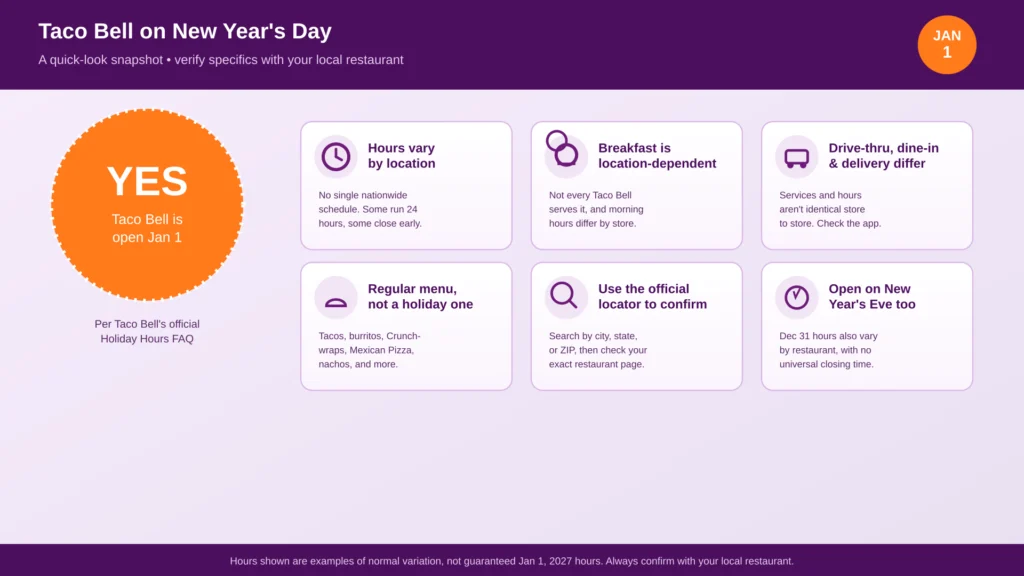Click the drive-thru vehicle icon
The image size is (1024, 576).
click(x=796, y=158)
